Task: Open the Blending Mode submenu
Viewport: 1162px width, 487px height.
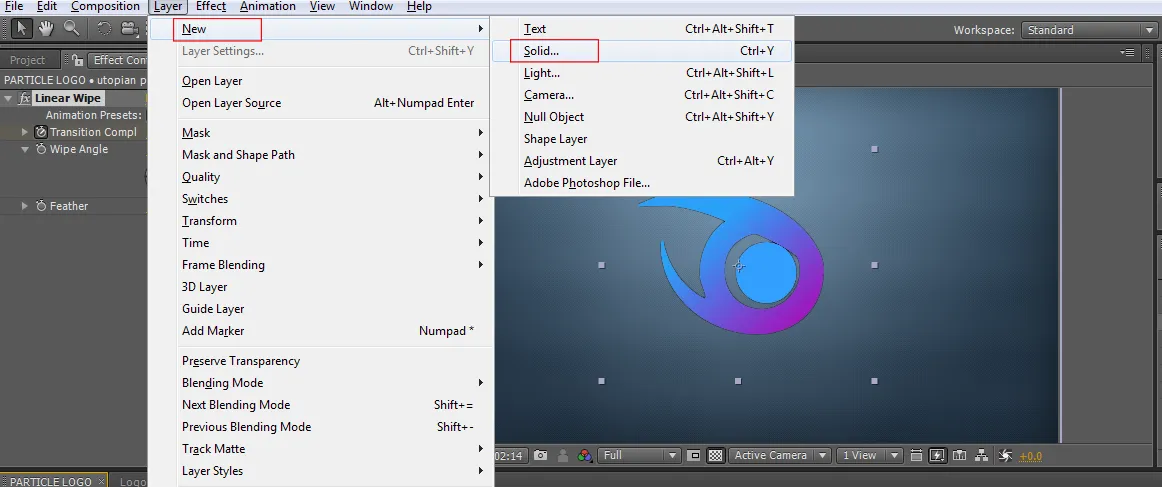Action: [321, 382]
